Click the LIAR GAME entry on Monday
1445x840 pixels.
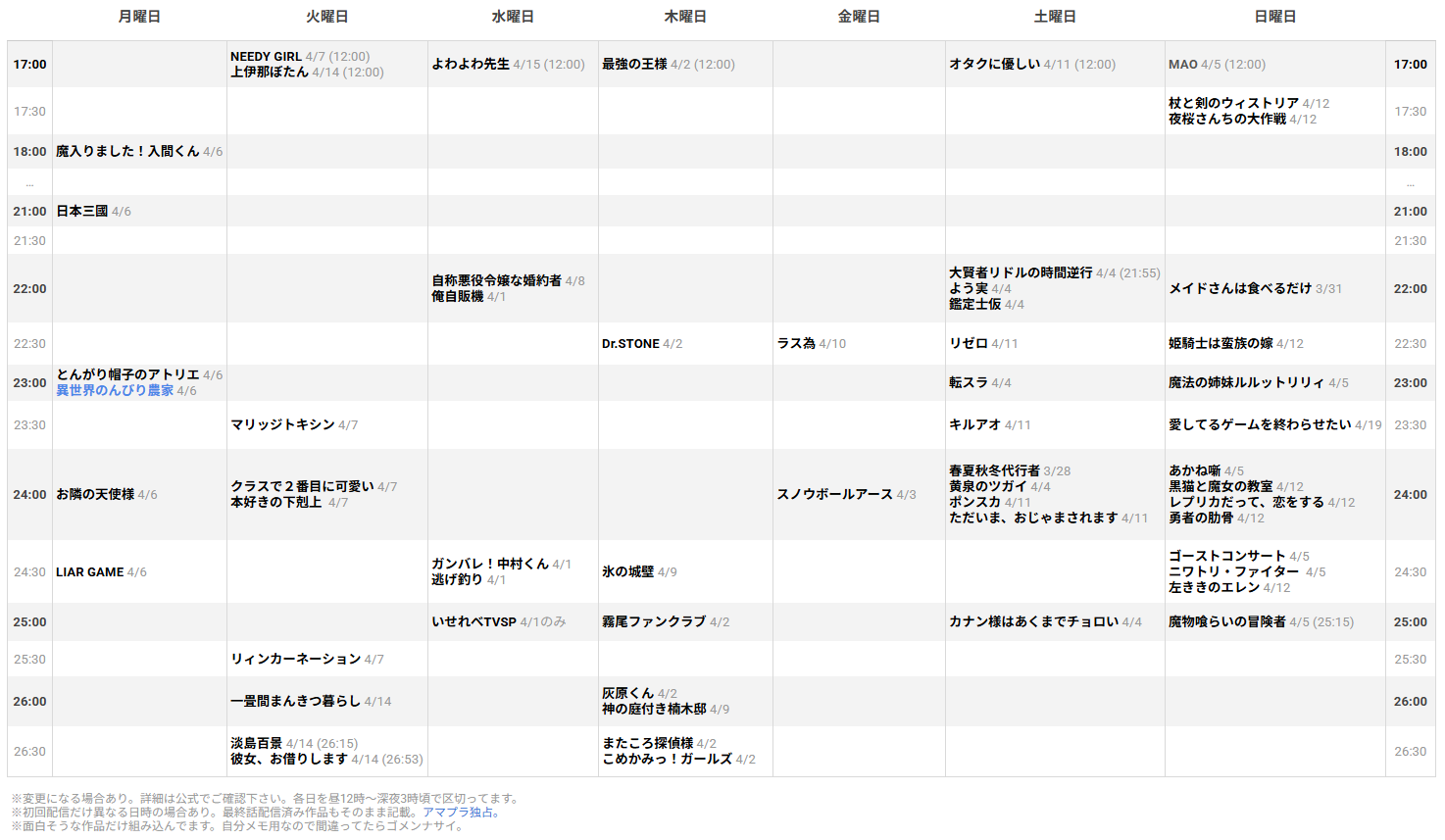coord(90,572)
